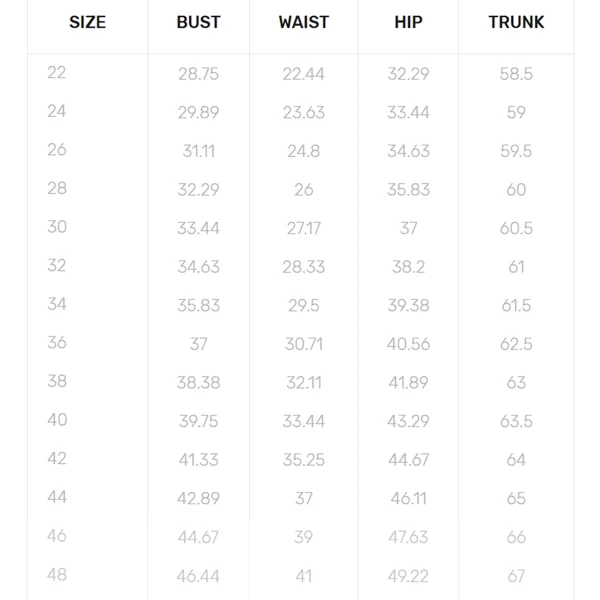Select size 22 row label
600x600 pixels.
tap(57, 73)
